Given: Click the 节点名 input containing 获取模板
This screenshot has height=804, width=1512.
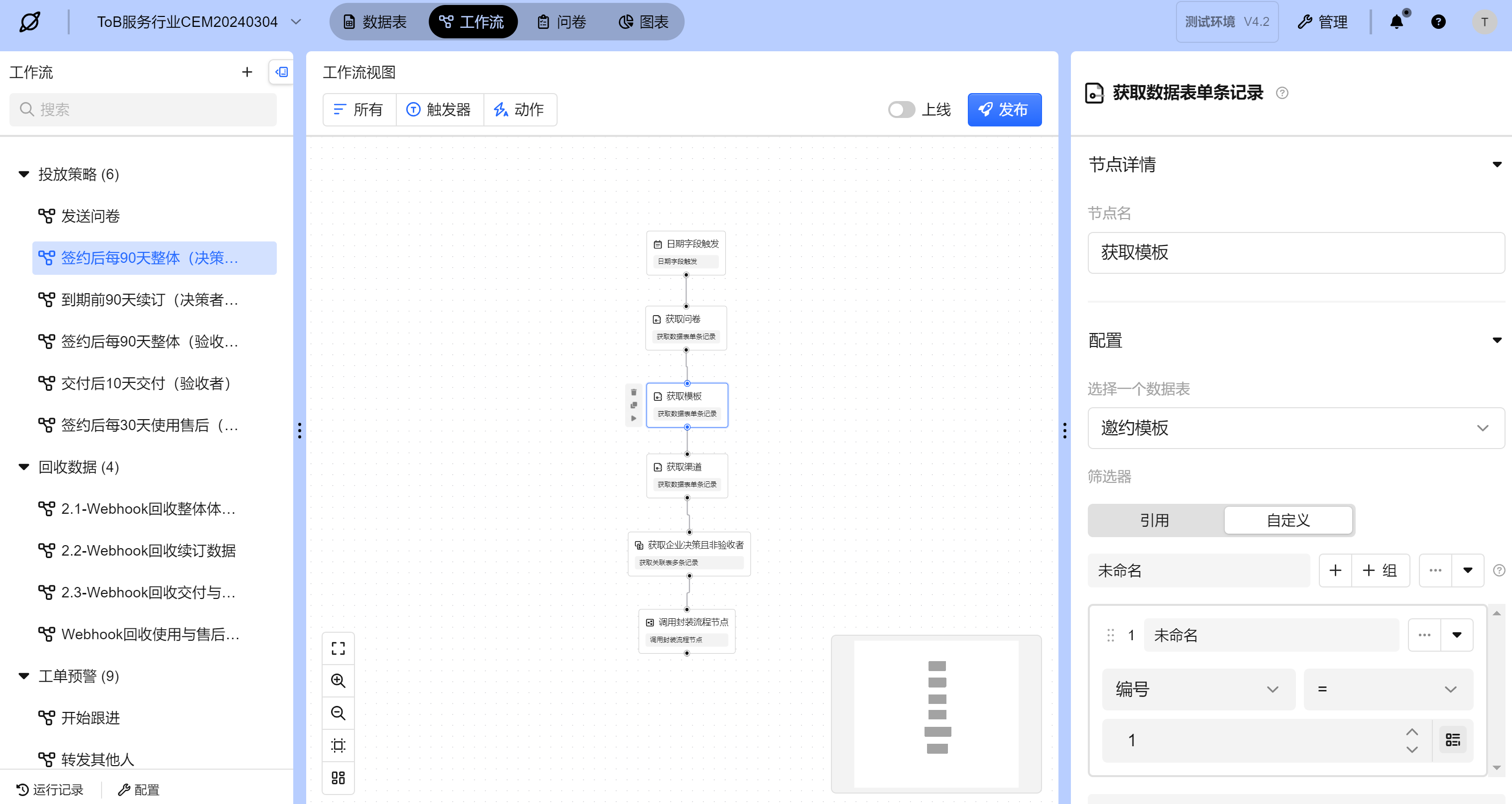Looking at the screenshot, I should coord(1295,252).
